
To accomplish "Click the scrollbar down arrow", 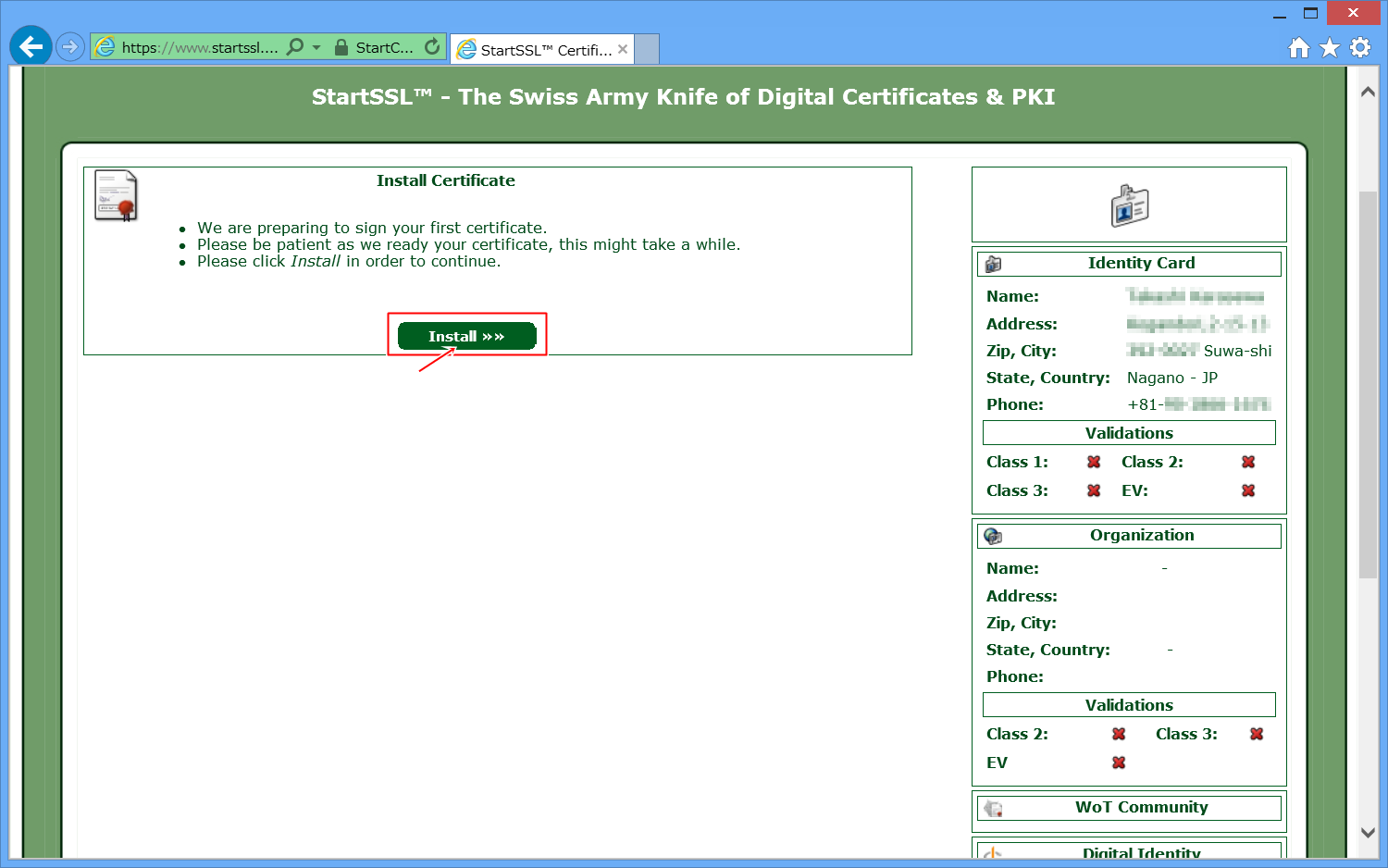I will 1368,832.
